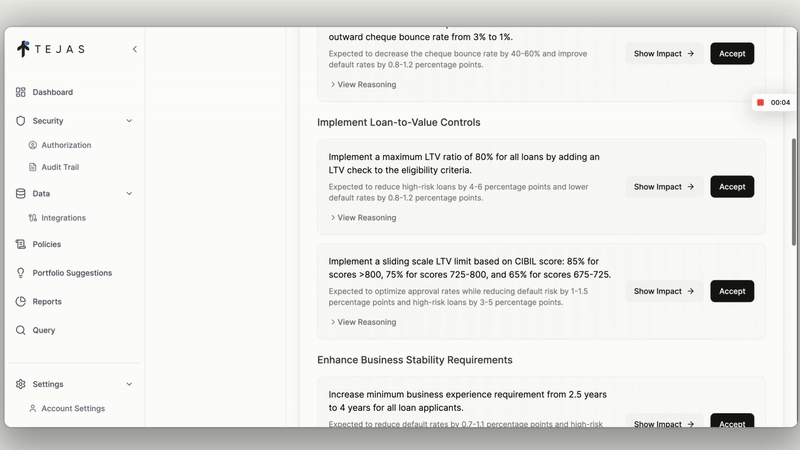
Task: Click the Dashboard grid icon
Action: (x=21, y=92)
